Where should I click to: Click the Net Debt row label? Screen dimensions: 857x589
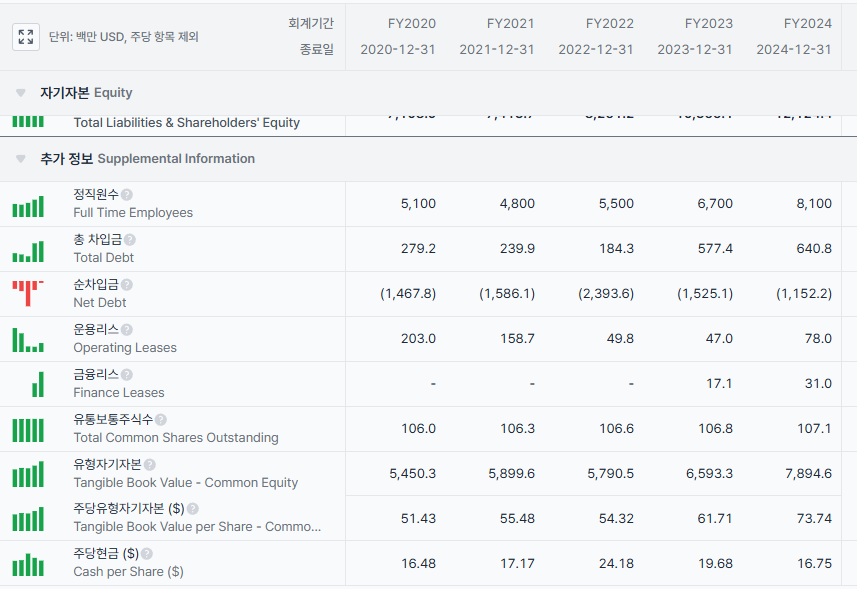point(100,302)
